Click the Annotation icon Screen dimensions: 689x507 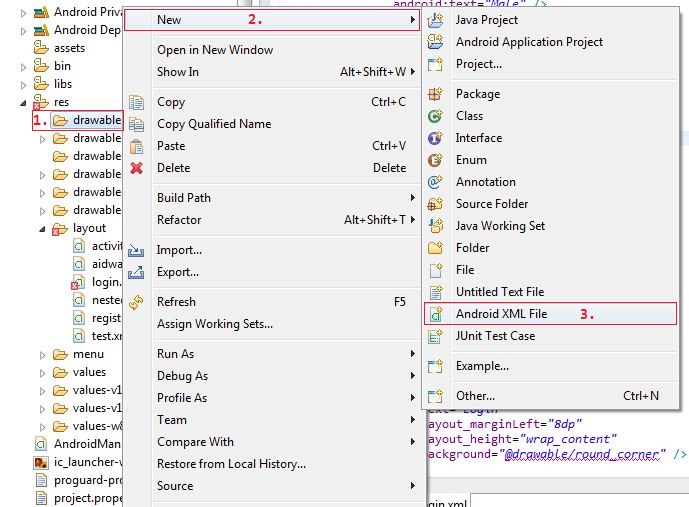tap(435, 182)
